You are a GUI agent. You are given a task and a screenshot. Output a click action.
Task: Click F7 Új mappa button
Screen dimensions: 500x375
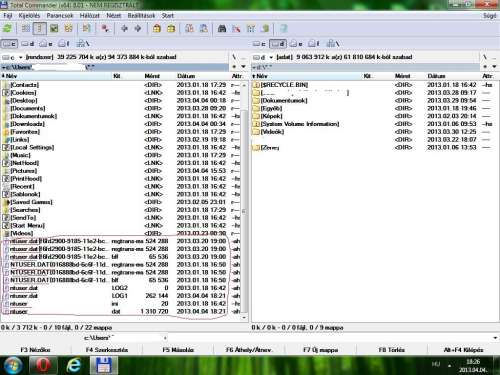click(x=321, y=350)
